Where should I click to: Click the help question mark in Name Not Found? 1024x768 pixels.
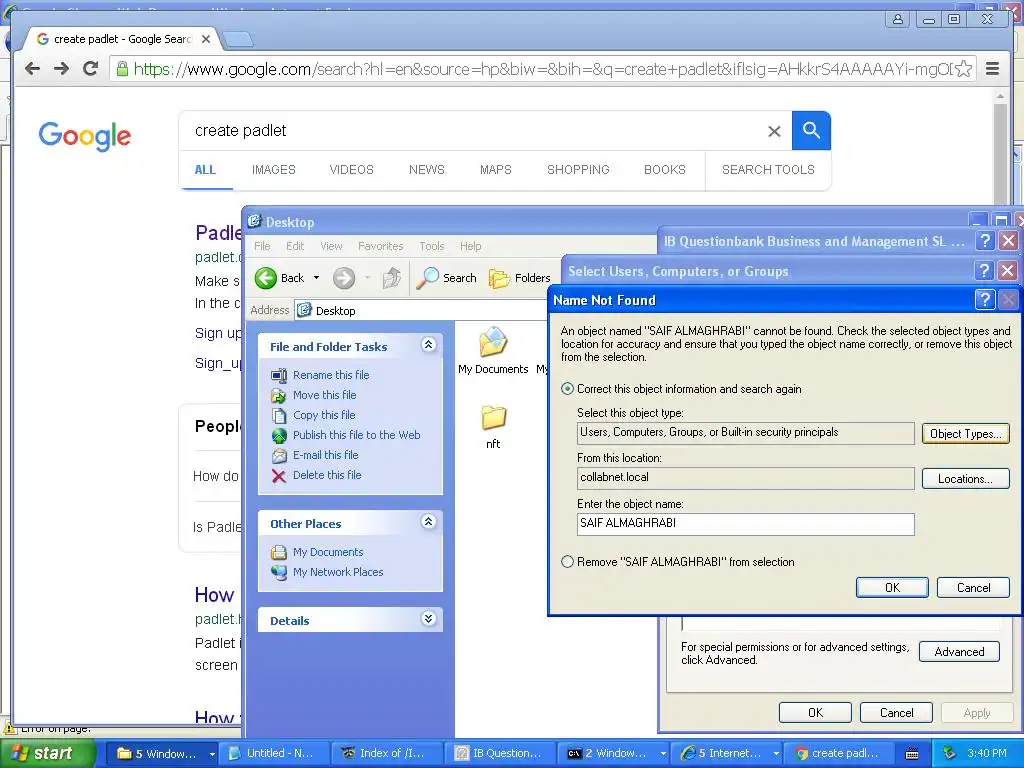point(984,300)
